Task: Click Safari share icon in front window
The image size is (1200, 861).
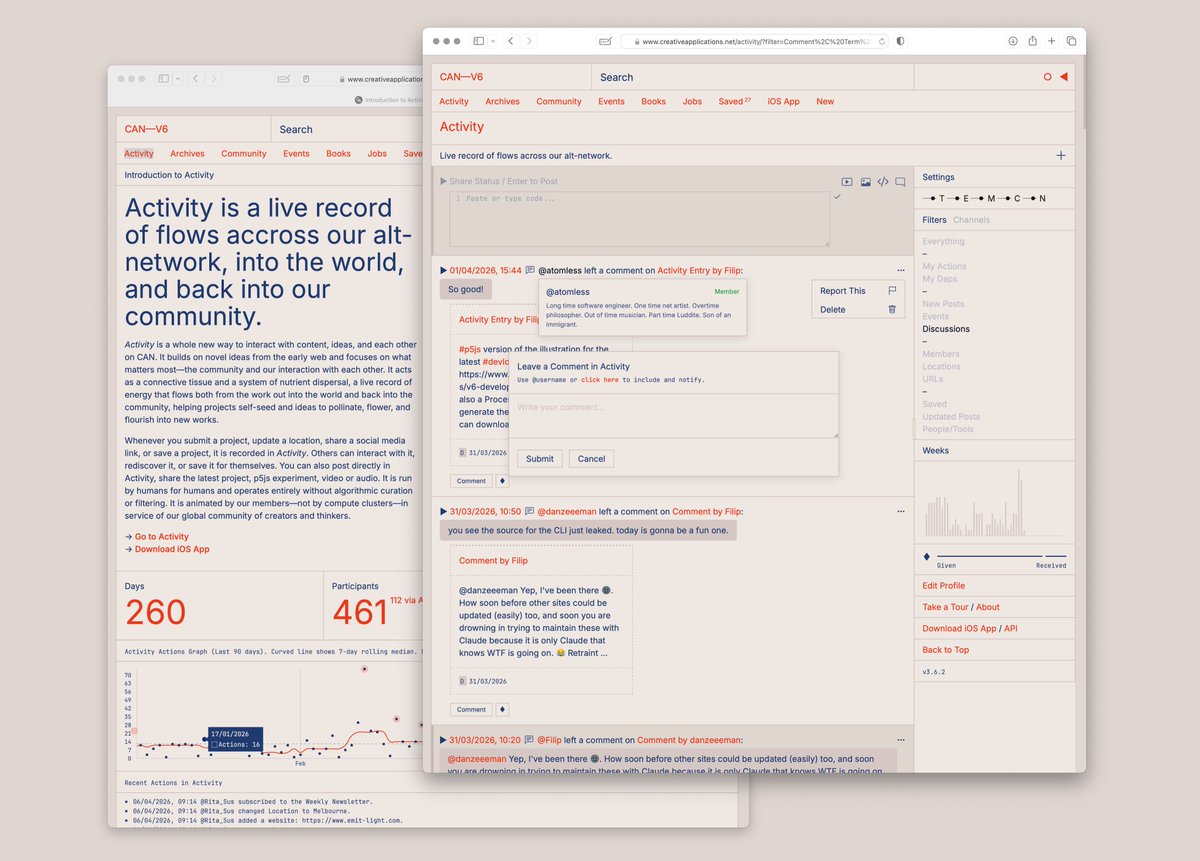Action: coord(1032,41)
